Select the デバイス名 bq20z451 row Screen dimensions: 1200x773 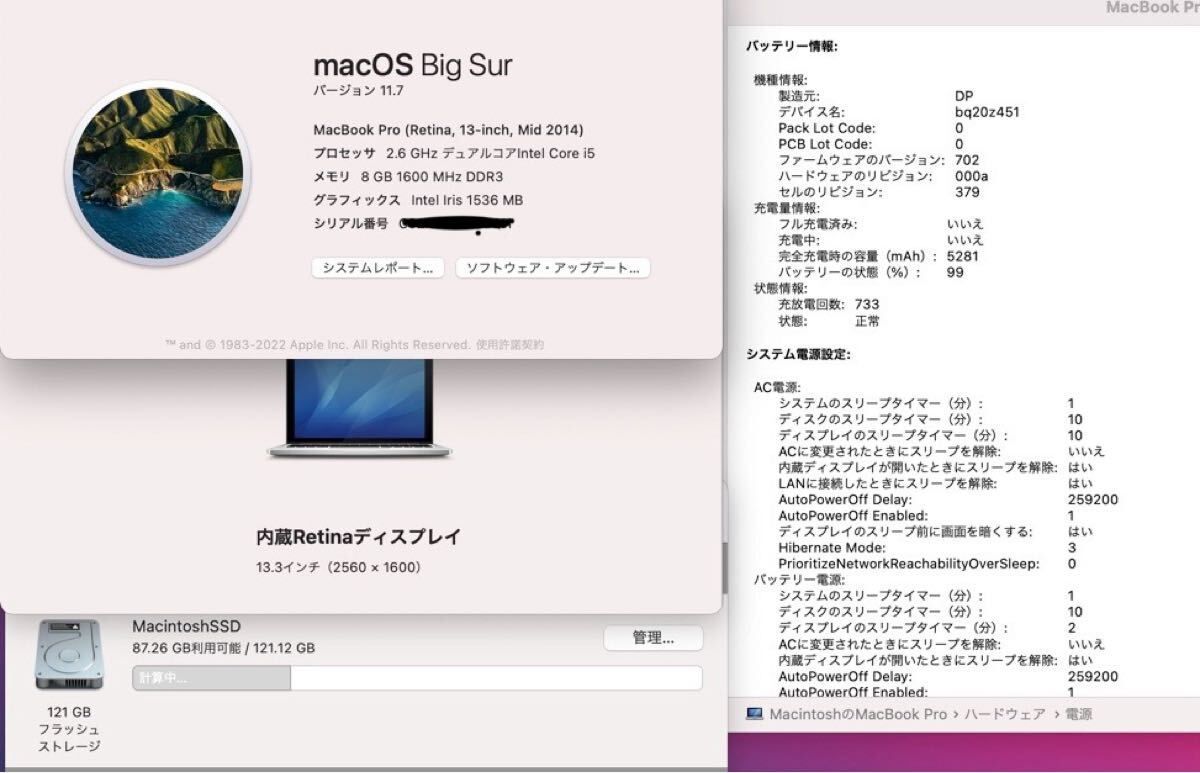(x=899, y=112)
